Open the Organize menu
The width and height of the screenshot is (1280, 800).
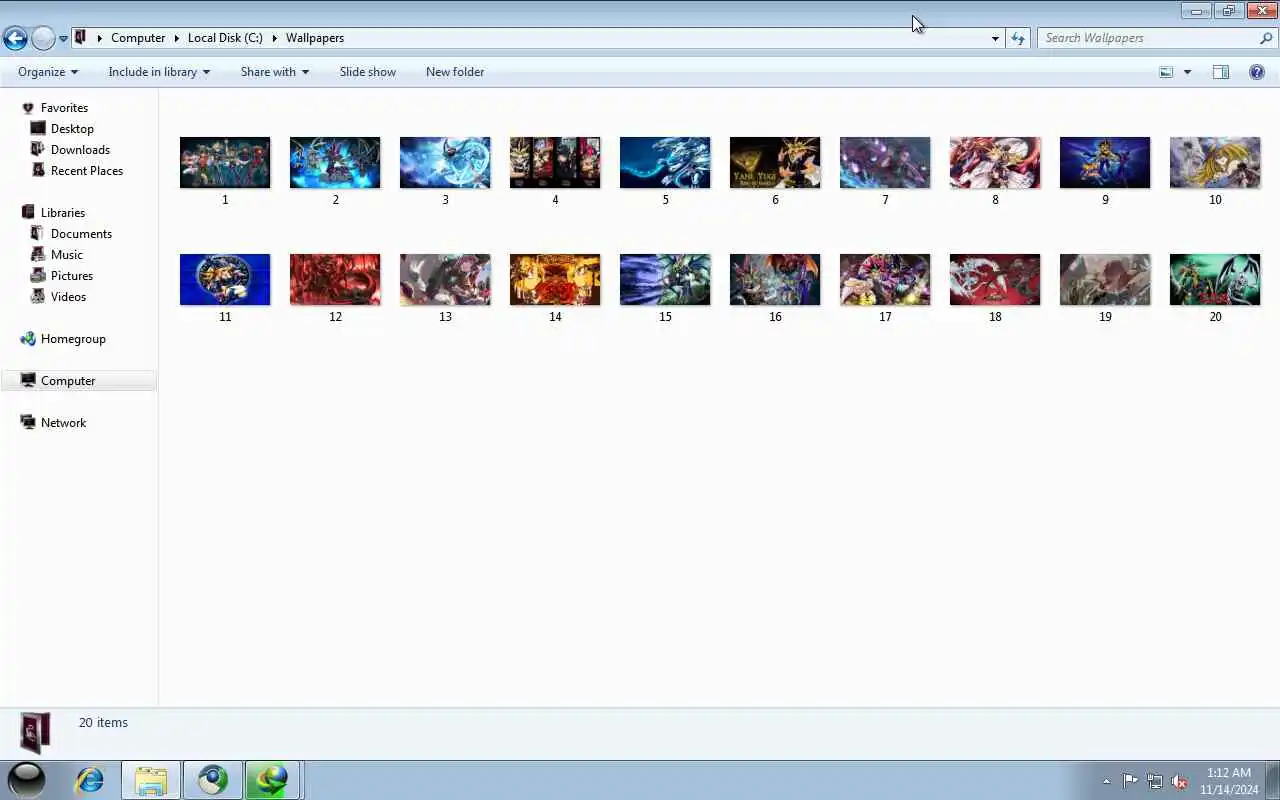pyautogui.click(x=48, y=72)
